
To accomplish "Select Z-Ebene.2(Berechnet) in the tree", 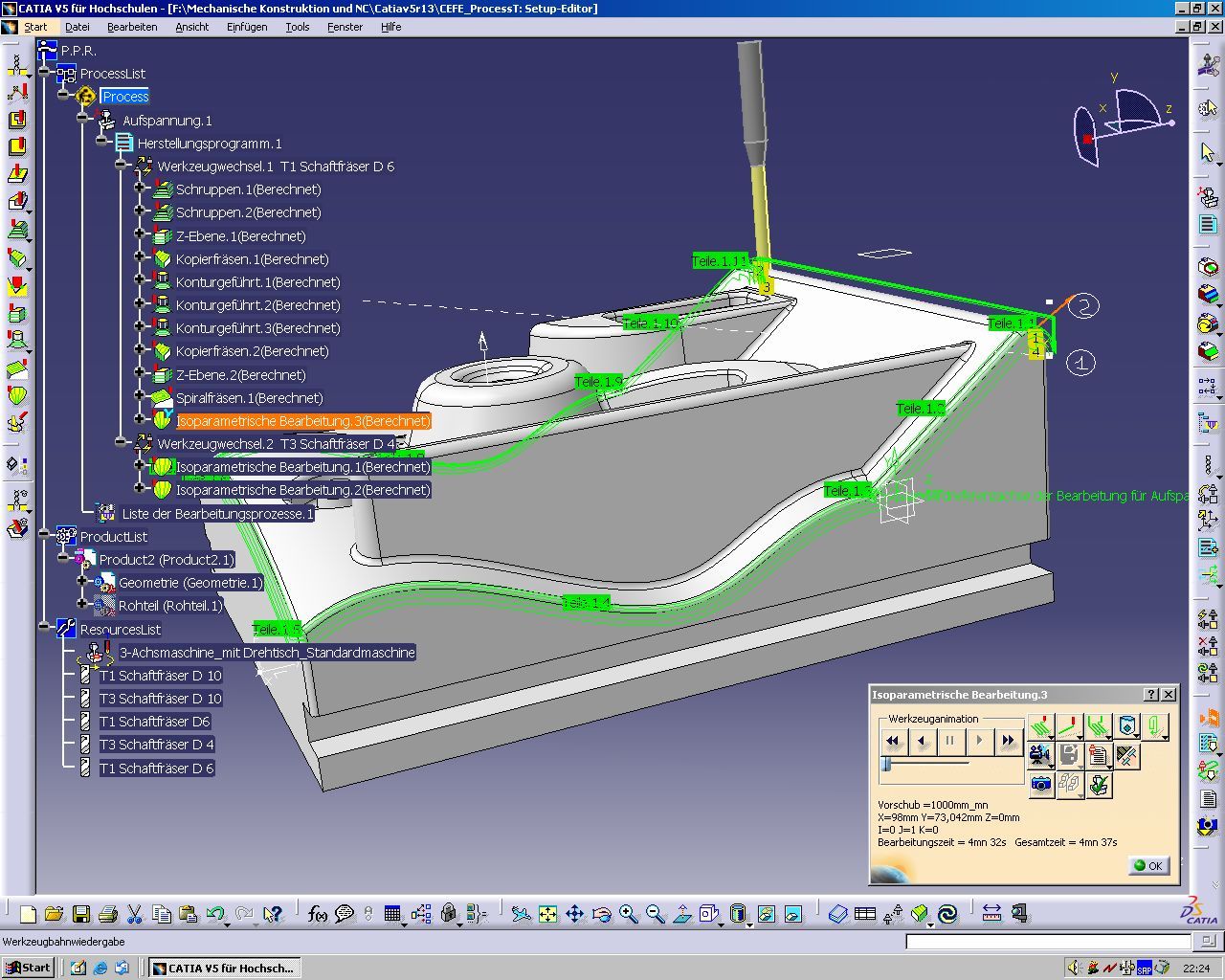I will point(240,374).
